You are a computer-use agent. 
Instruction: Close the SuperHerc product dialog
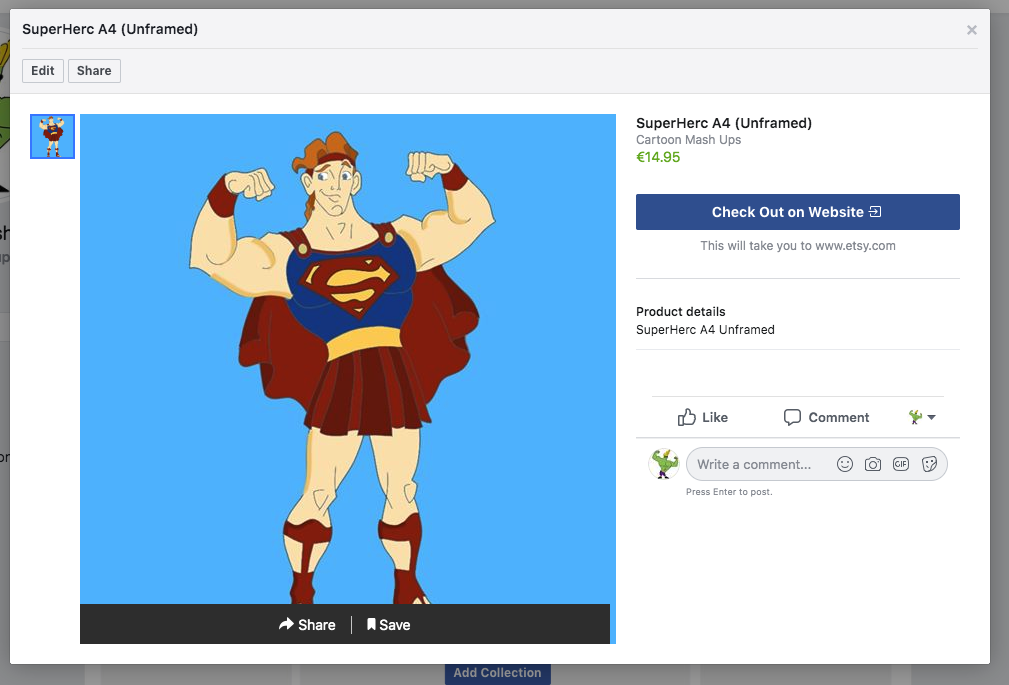972,30
